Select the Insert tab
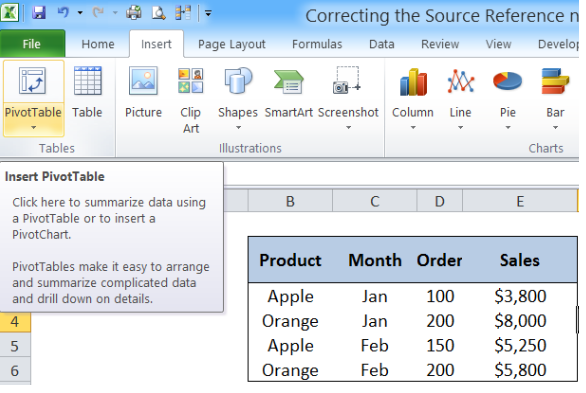 (156, 44)
